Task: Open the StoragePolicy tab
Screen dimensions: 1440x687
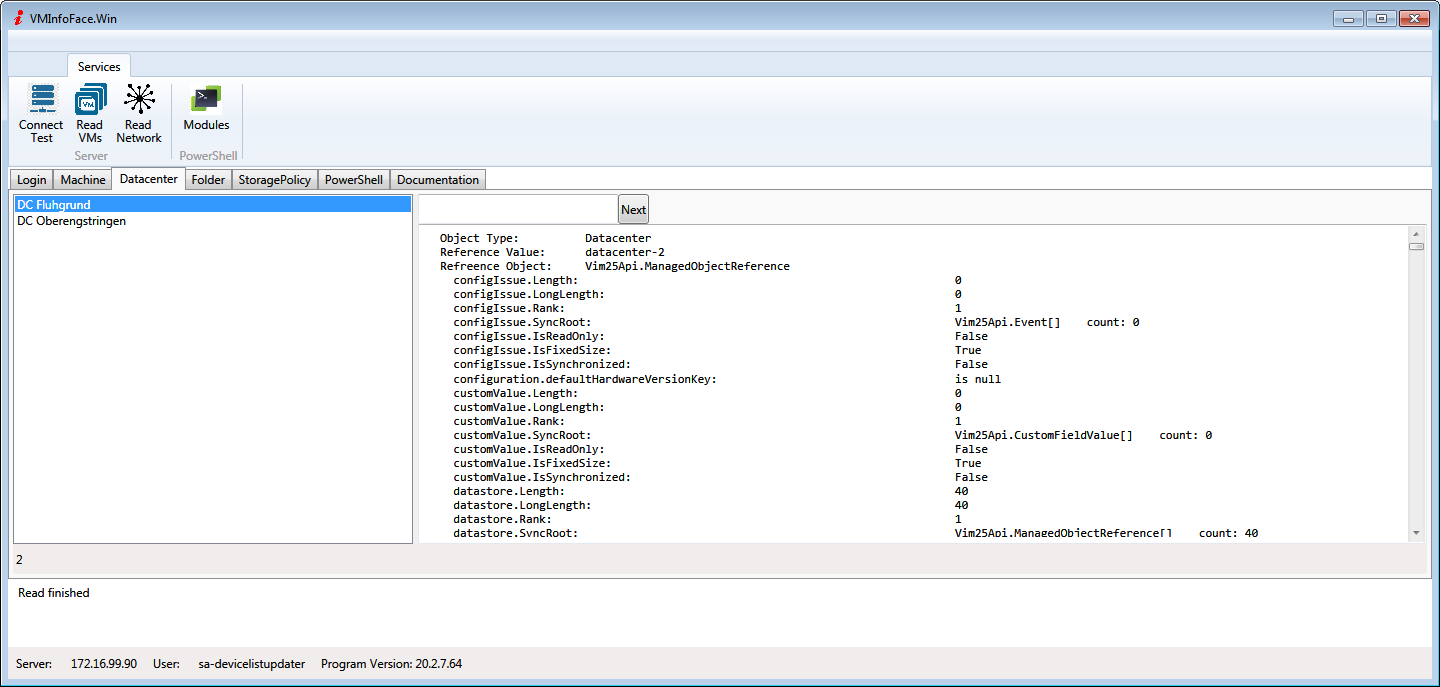Action: [x=275, y=180]
